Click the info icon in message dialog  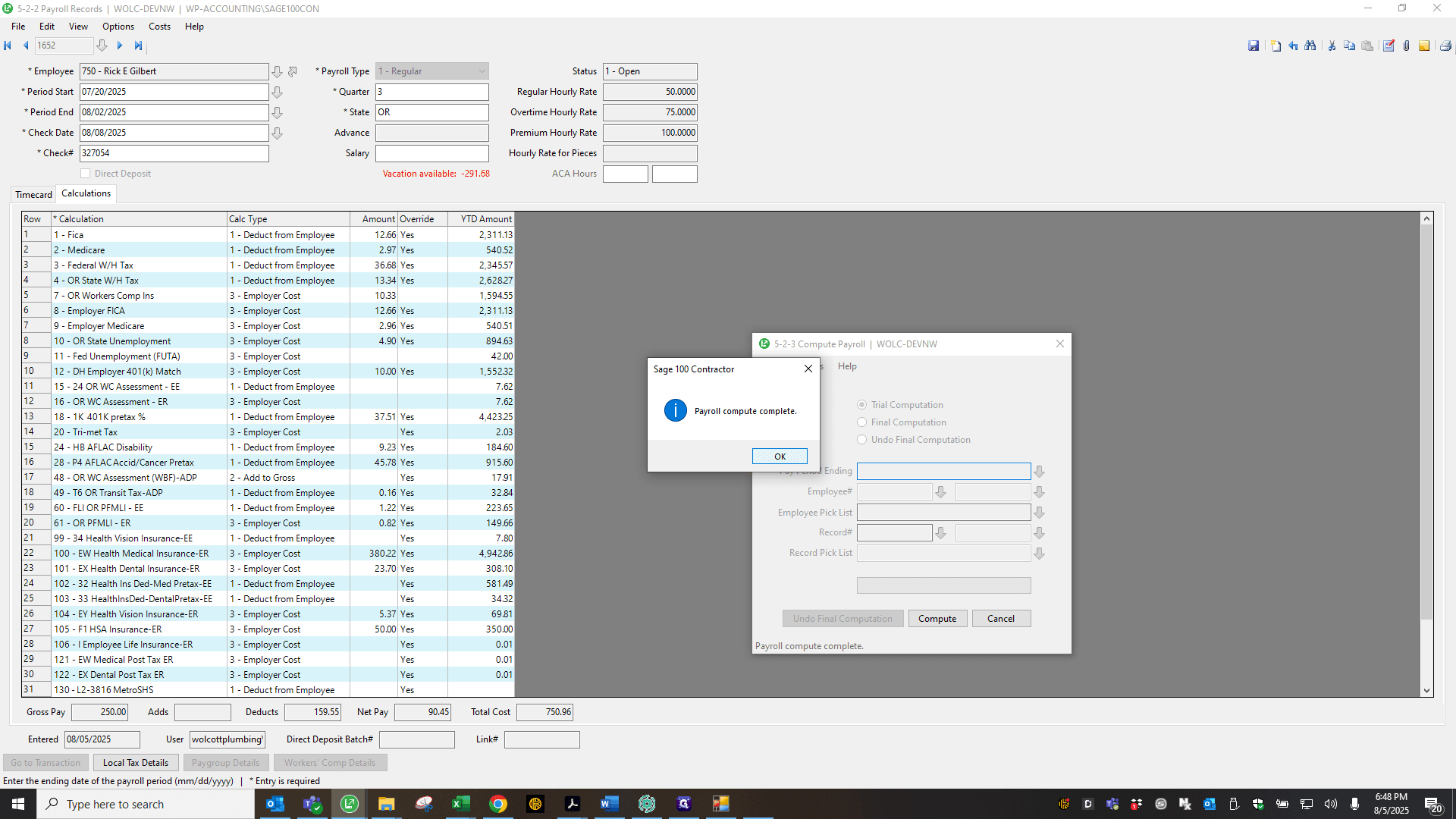tap(675, 410)
